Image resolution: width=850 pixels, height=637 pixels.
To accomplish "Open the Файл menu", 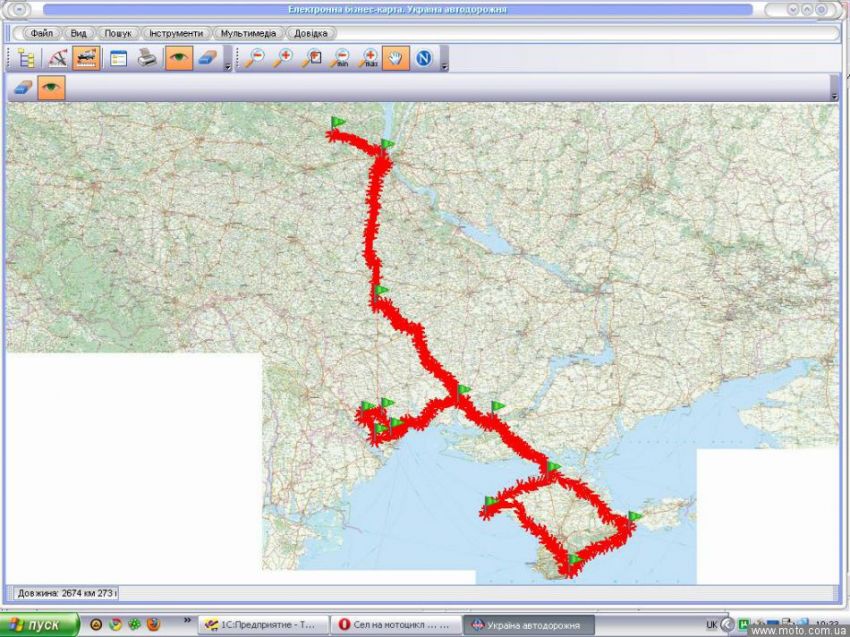I will click(x=41, y=33).
